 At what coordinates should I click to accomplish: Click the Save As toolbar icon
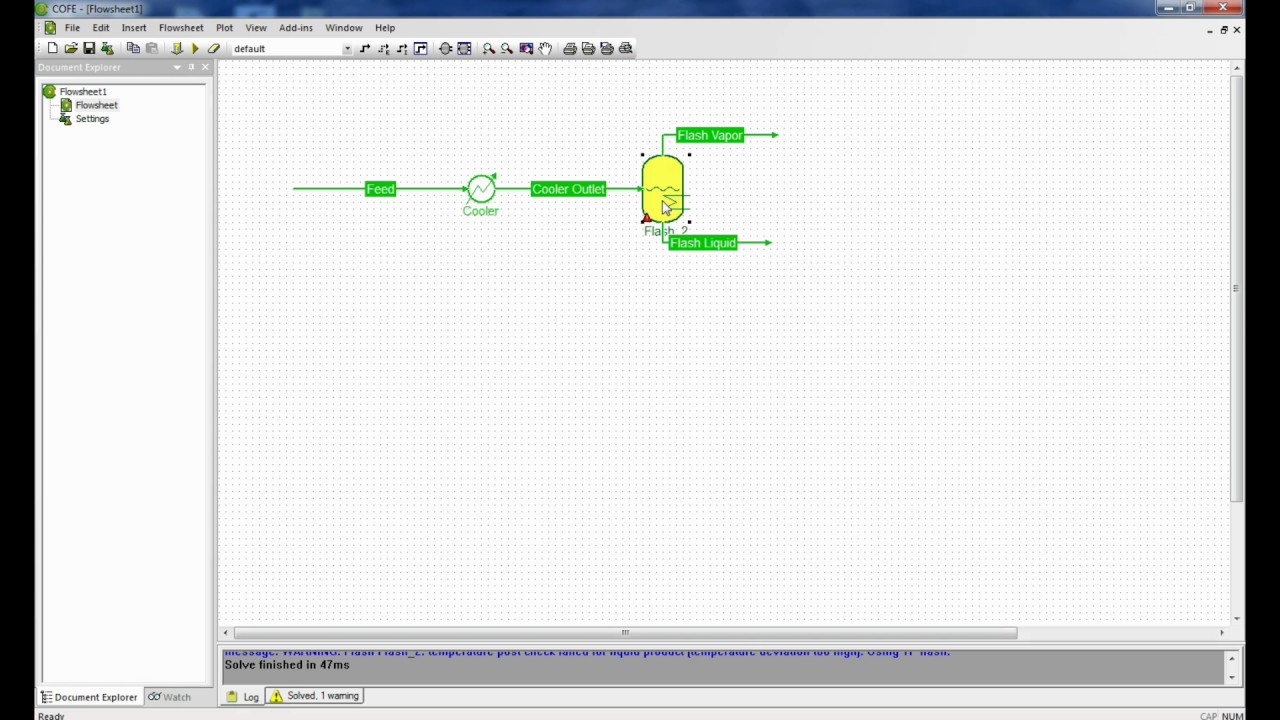(x=107, y=48)
